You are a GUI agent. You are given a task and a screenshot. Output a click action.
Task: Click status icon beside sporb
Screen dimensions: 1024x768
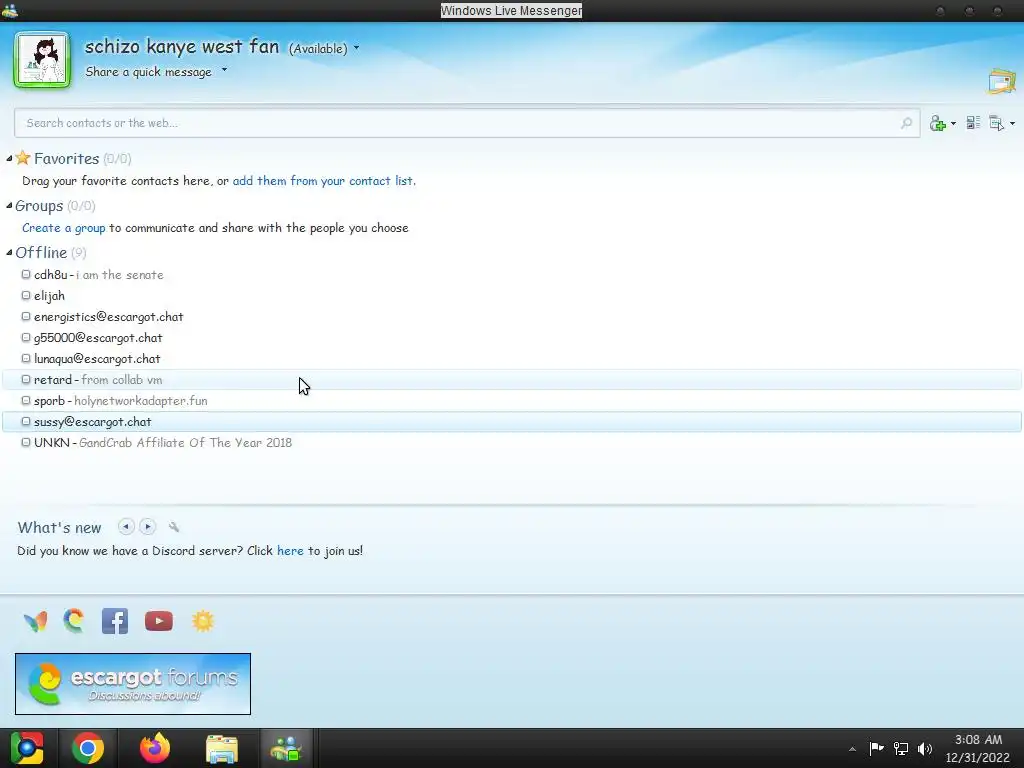(26, 400)
